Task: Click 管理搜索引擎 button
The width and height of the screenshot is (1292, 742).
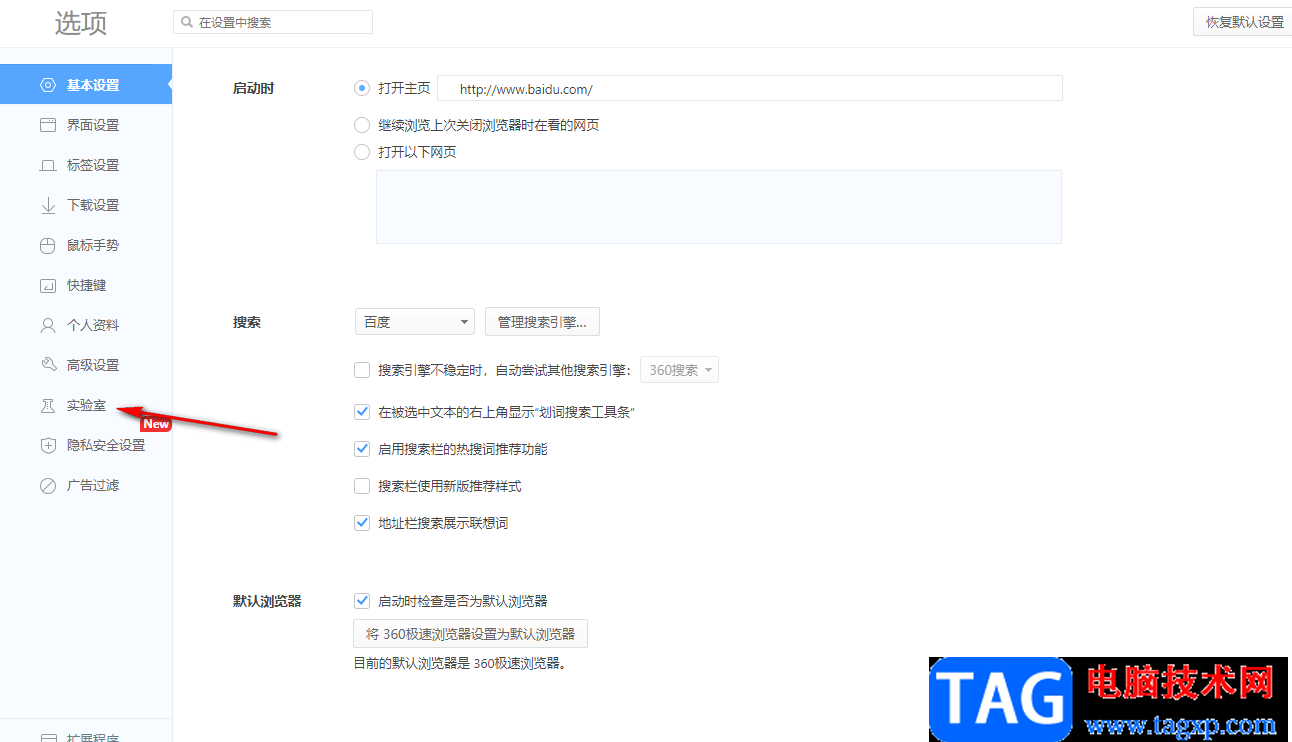Action: pos(542,322)
